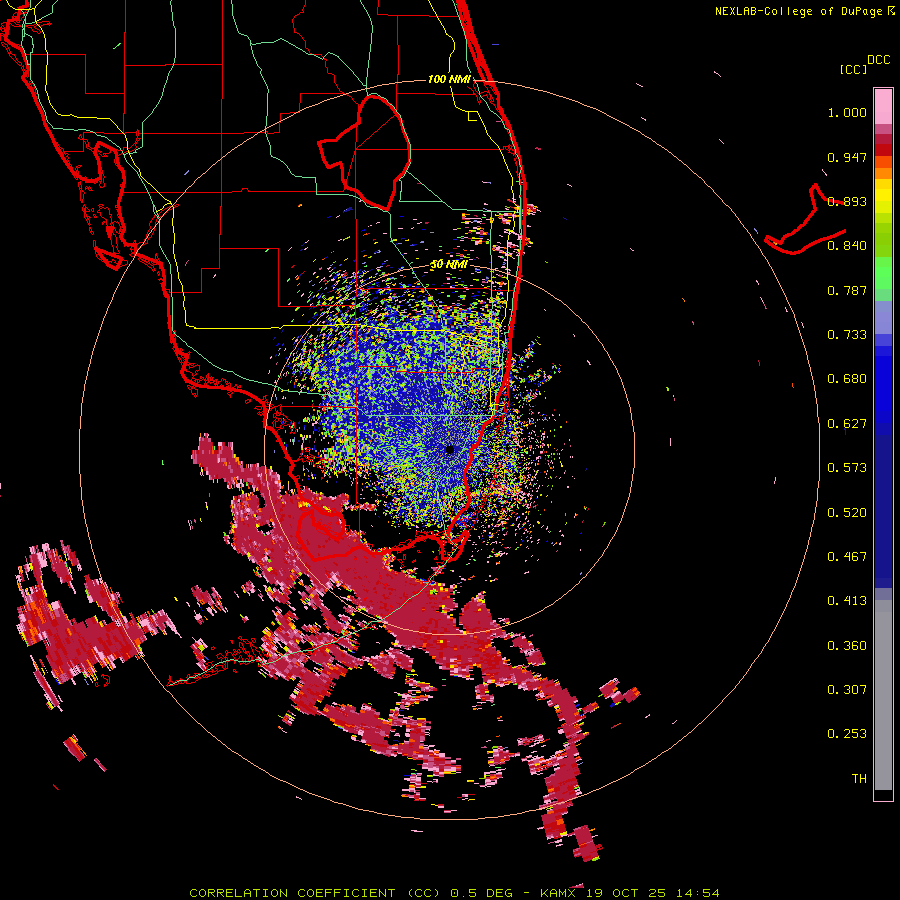Click the 0.627 scale label

(847, 424)
